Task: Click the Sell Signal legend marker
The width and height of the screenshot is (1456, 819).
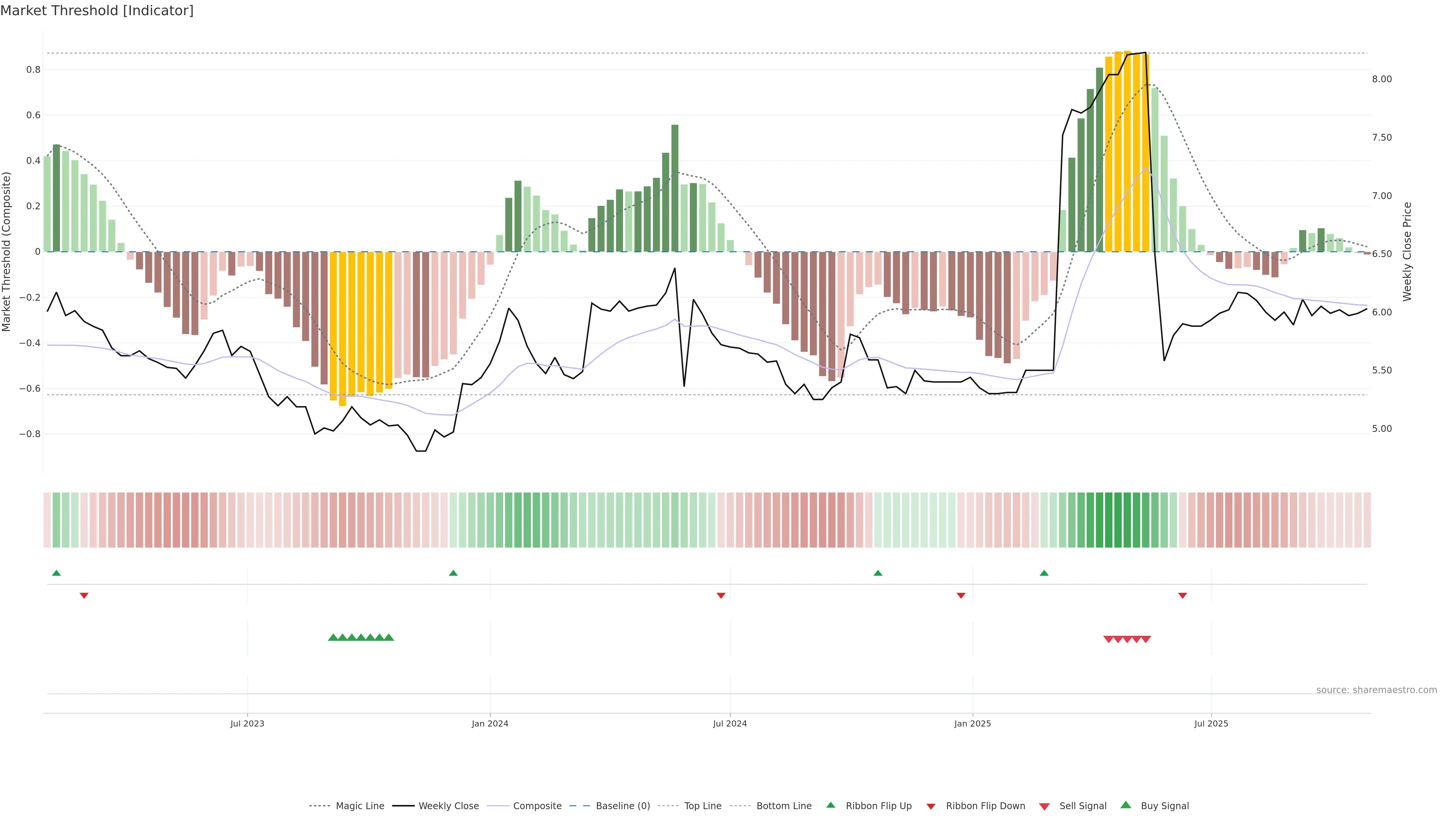Action: 1044,806
